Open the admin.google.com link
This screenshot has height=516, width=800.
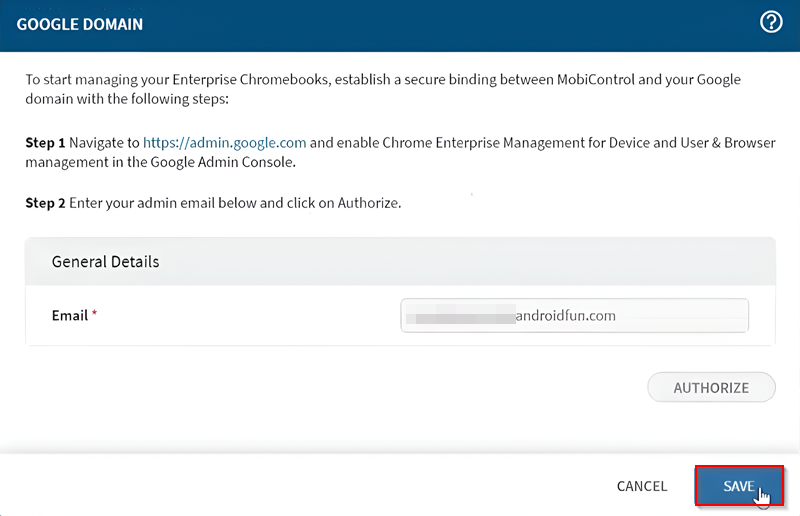coord(224,143)
